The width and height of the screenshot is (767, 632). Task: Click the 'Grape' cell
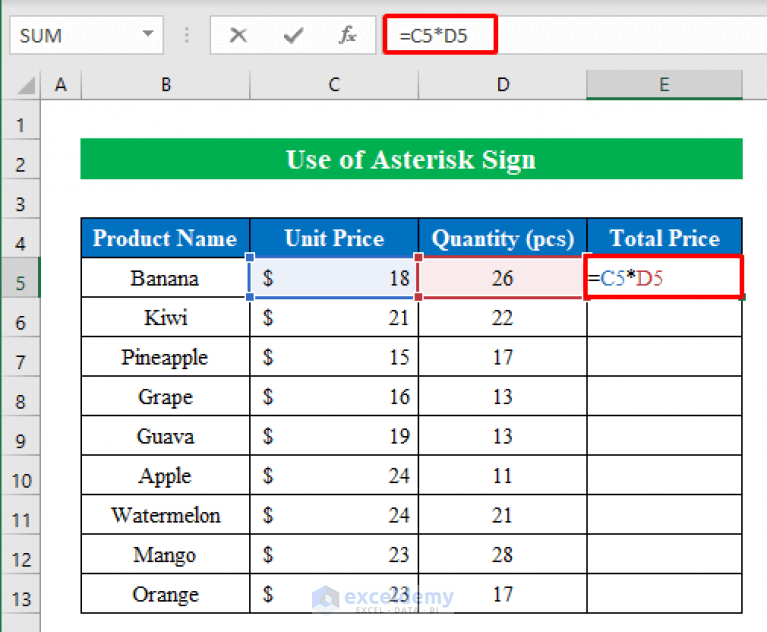(165, 397)
